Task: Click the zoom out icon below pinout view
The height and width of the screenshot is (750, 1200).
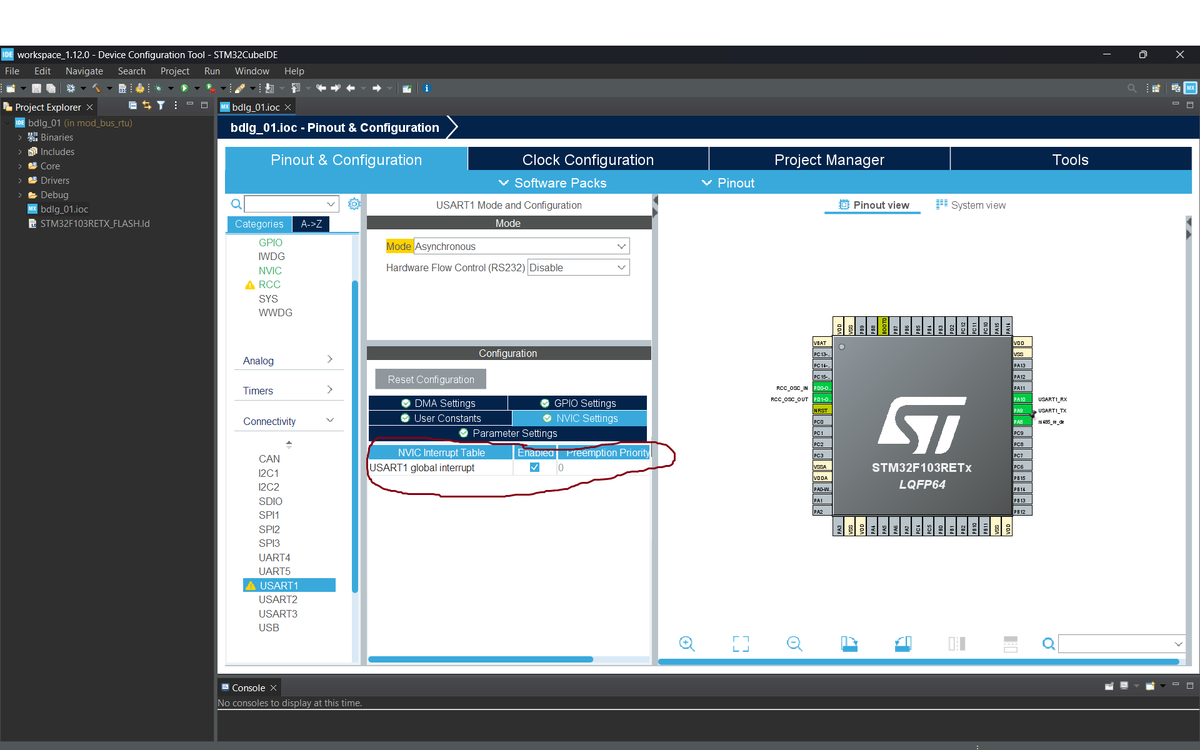Action: (794, 644)
